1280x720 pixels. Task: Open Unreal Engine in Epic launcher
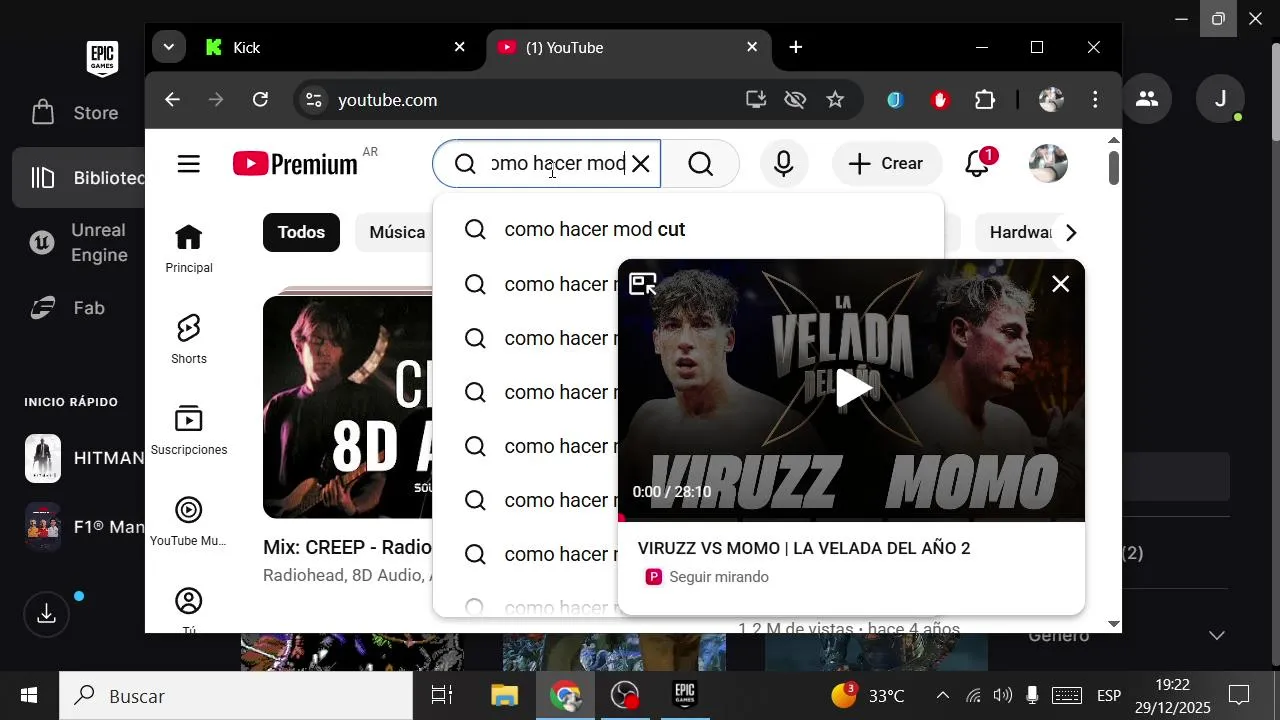(80, 243)
